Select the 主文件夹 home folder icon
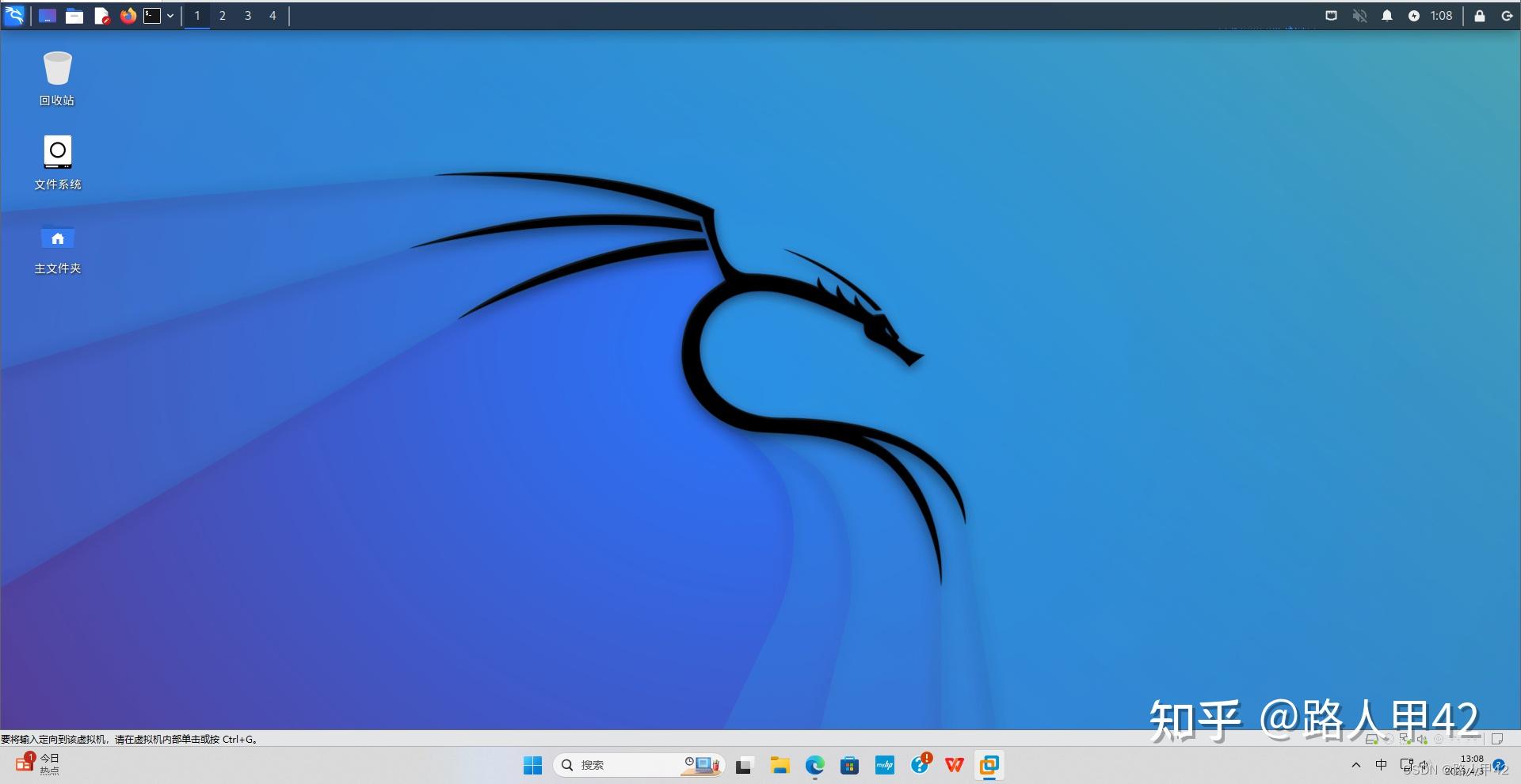 pyautogui.click(x=57, y=249)
